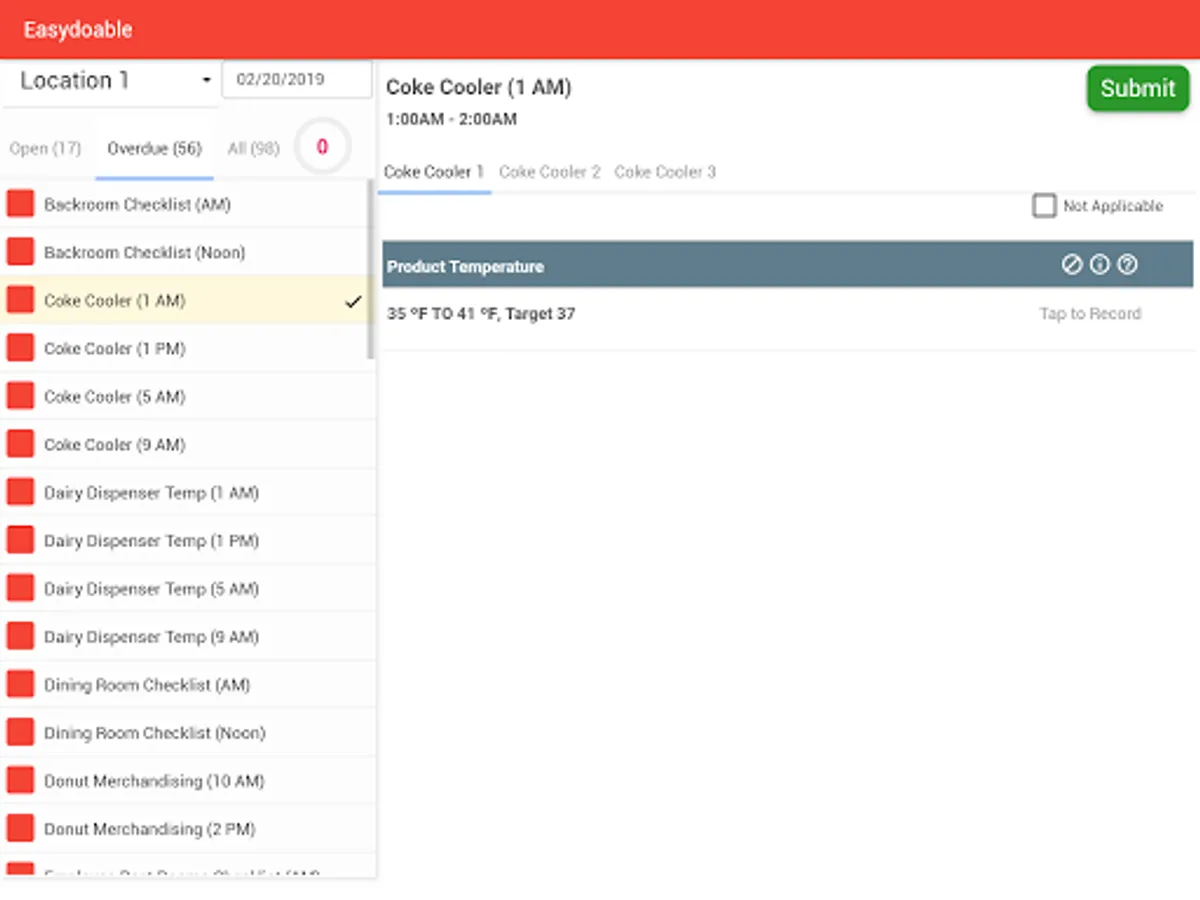Switch to the Open (17) tab
The height and width of the screenshot is (900, 1200).
click(45, 149)
